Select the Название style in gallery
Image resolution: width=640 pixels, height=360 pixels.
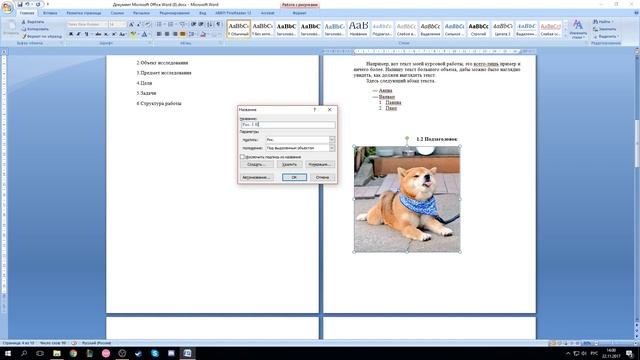coord(358,29)
